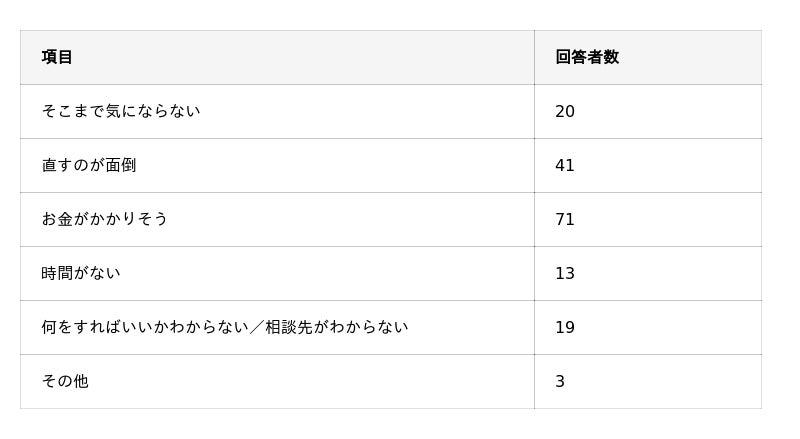Click the value 20 in the table

(x=565, y=111)
